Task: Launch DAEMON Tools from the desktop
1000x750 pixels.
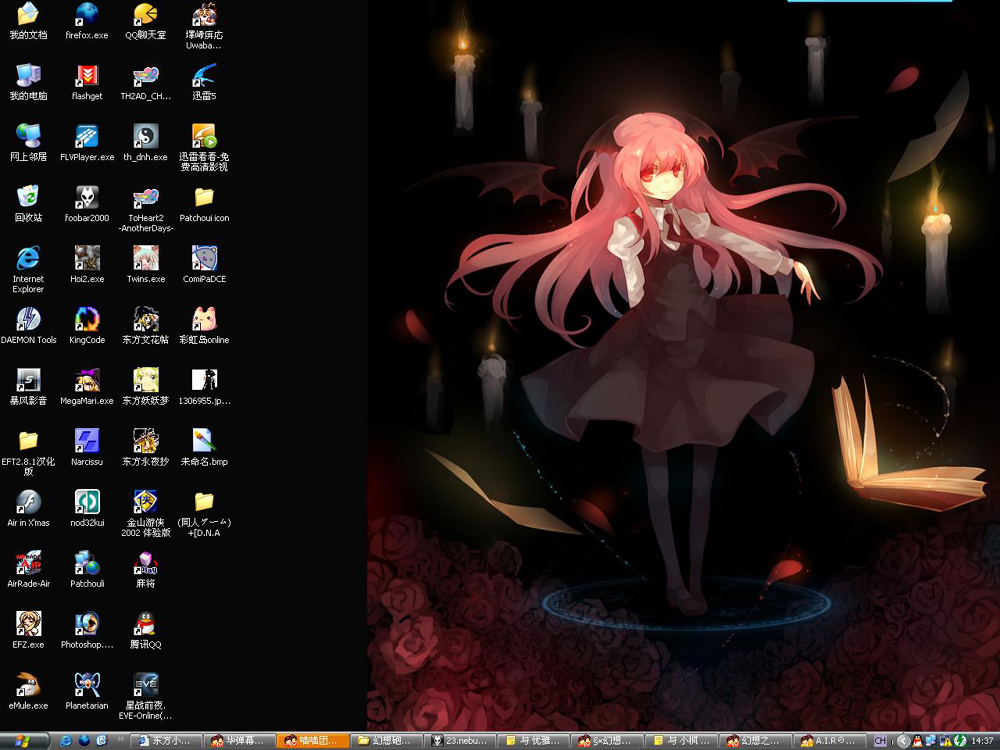Action: (28, 327)
